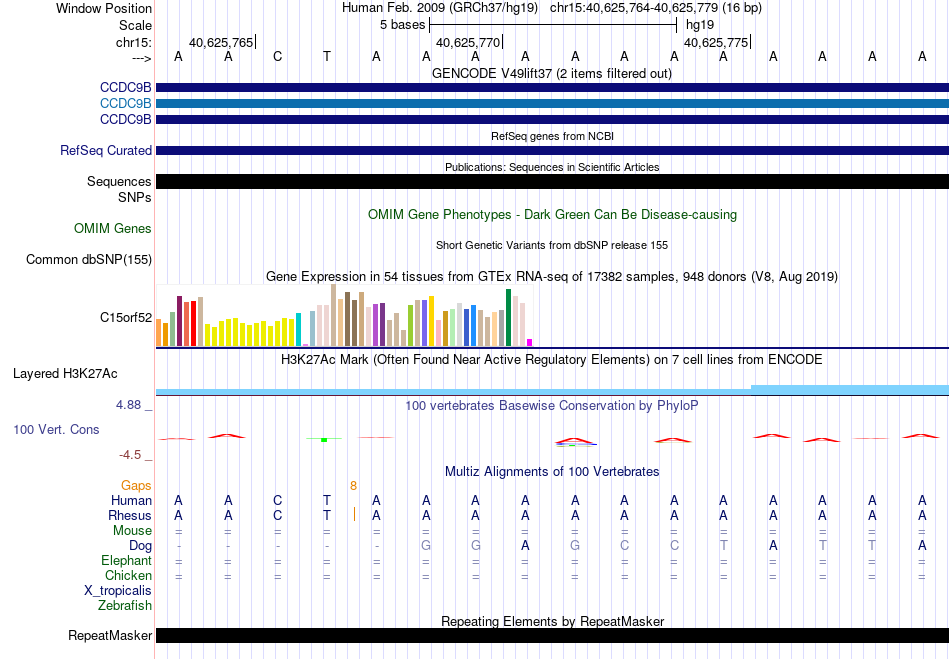Click the base C in the chr15 sequence row

tap(277, 57)
